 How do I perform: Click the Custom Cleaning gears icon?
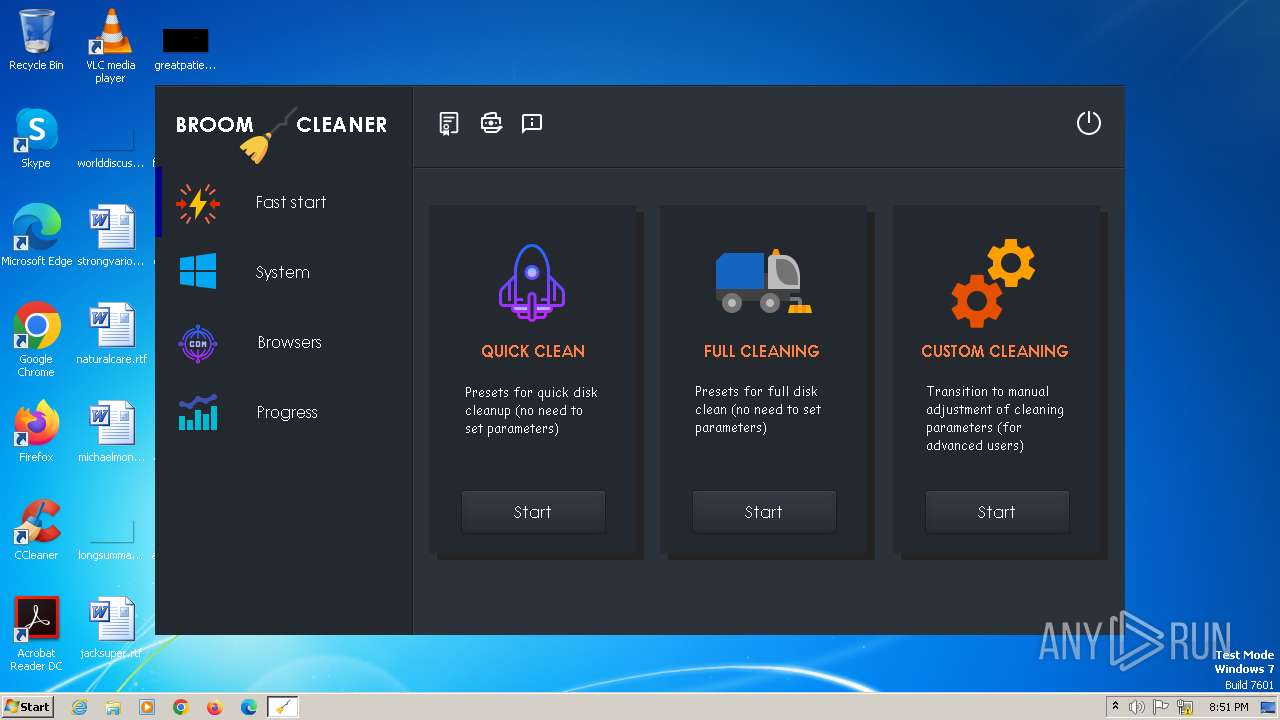click(x=993, y=283)
